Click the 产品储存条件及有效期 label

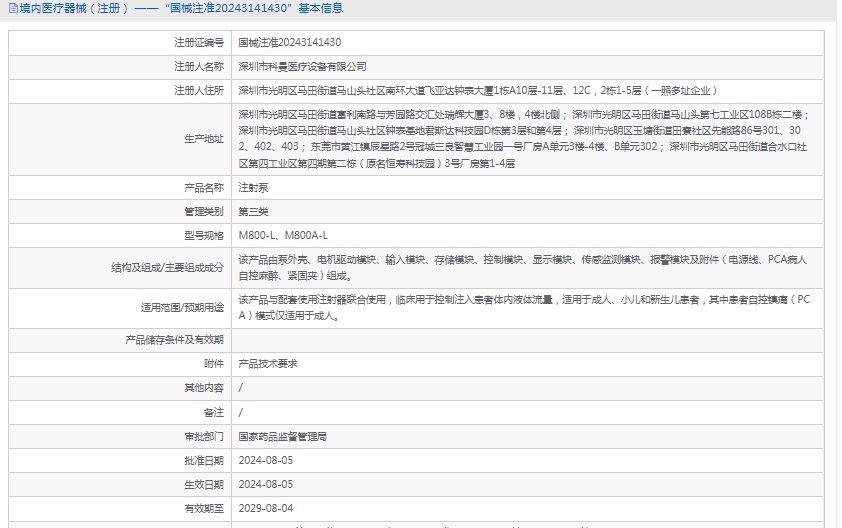point(175,340)
